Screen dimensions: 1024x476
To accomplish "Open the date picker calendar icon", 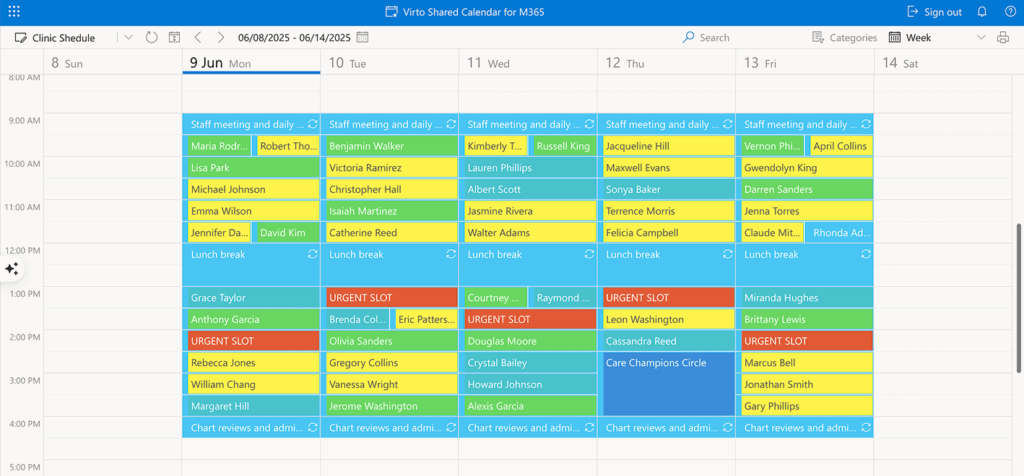I will click(362, 37).
